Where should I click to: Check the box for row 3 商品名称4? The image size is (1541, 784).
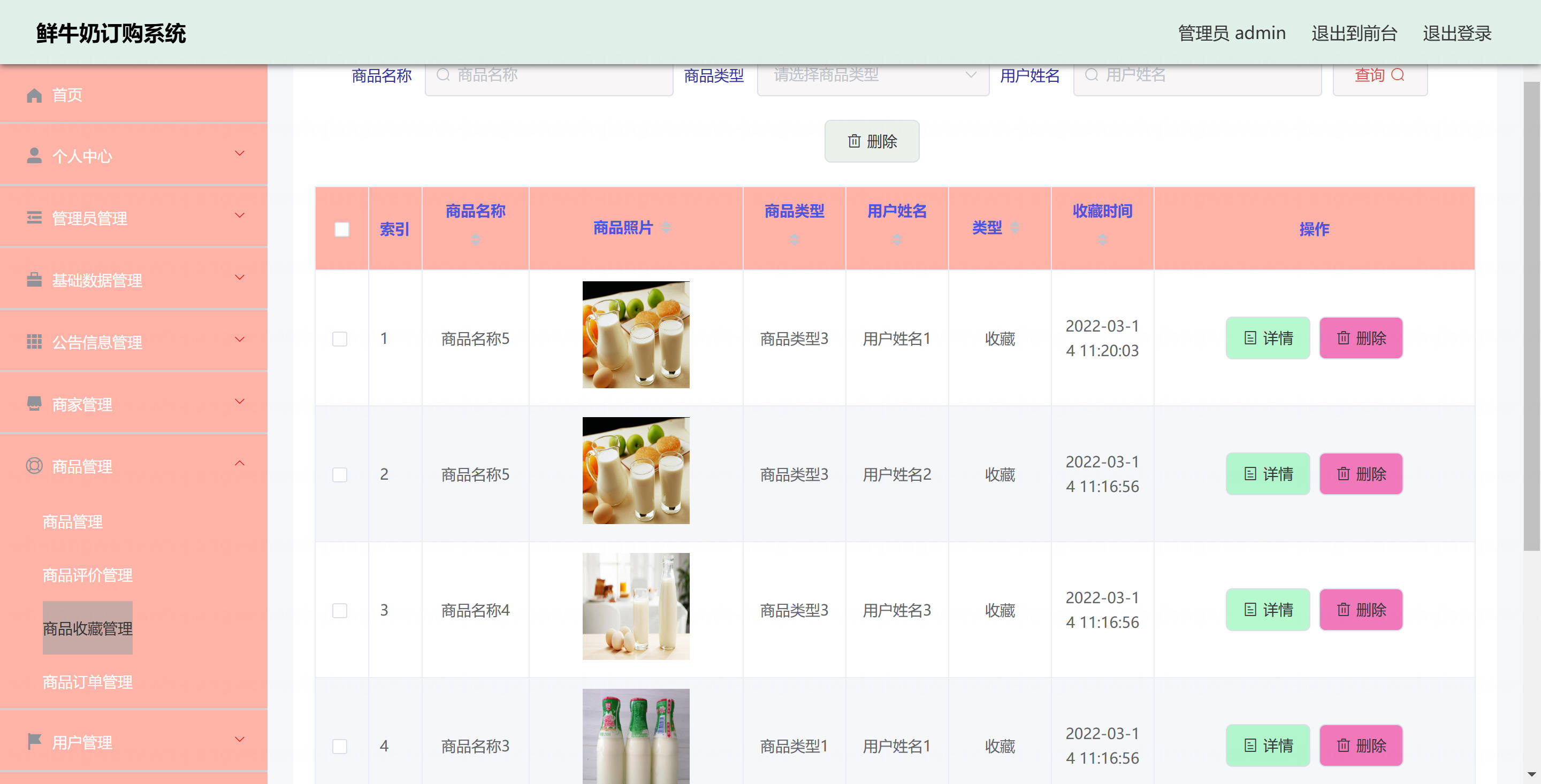340,611
